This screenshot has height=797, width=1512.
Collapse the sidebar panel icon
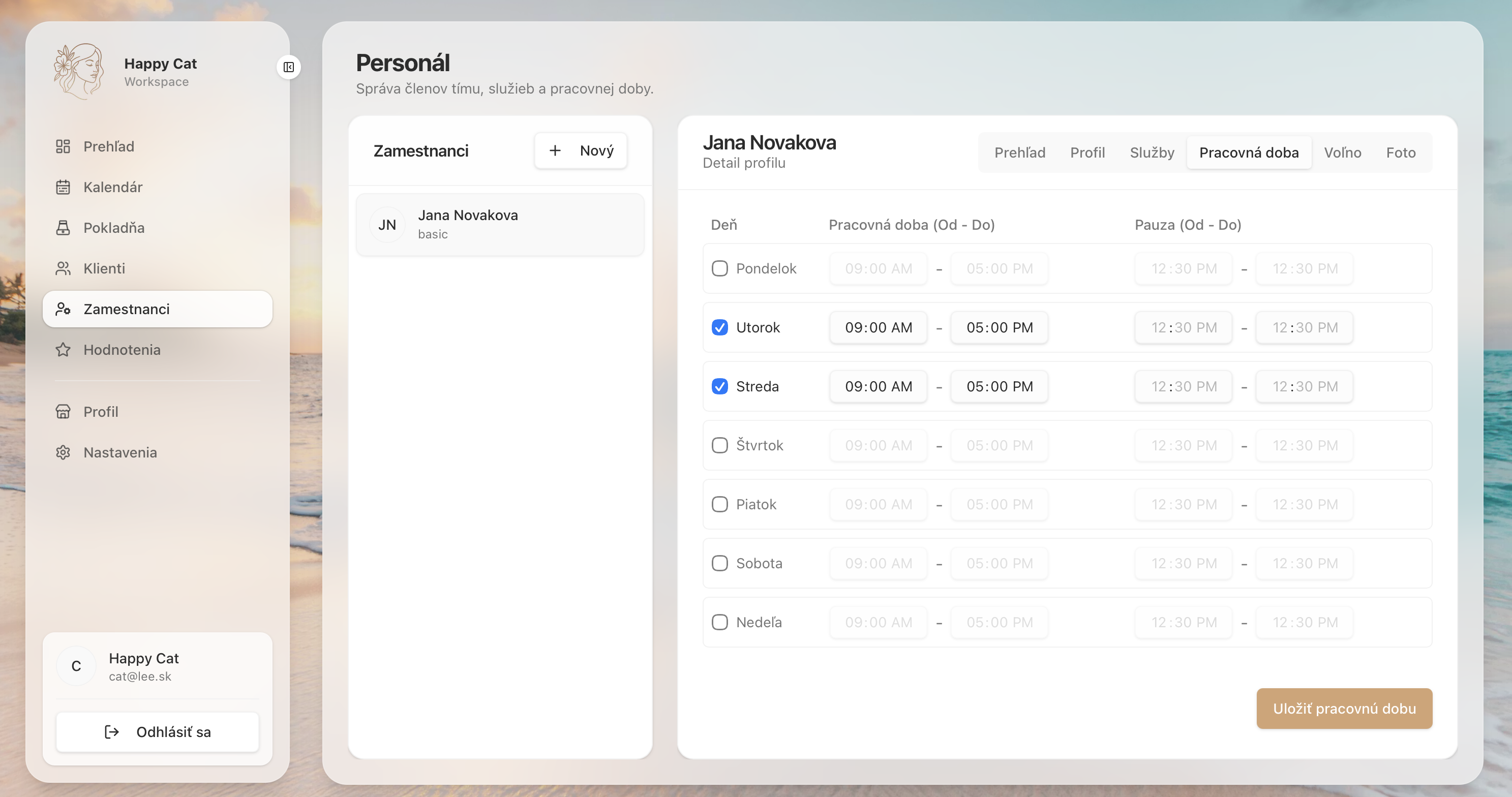tap(288, 67)
